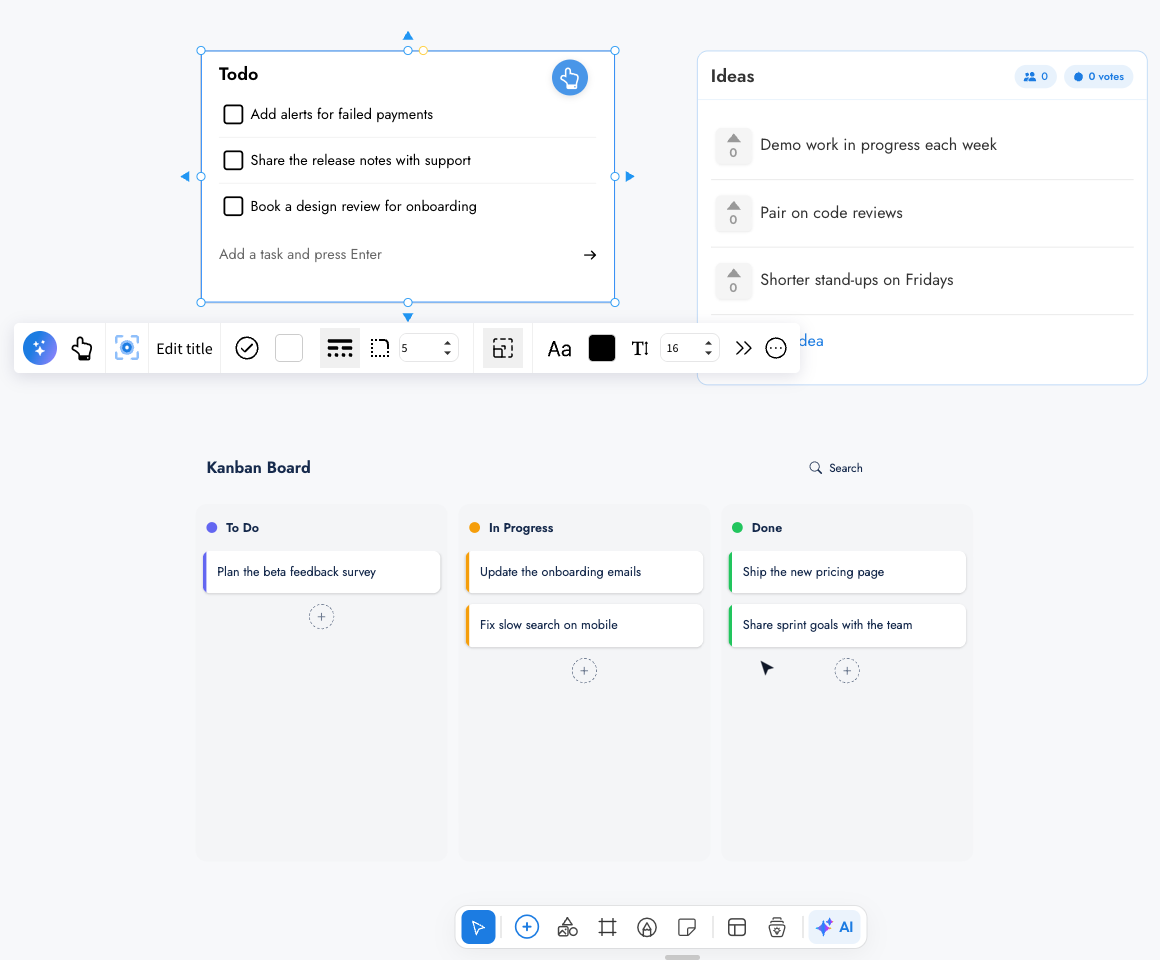Expand more toolbar options with double chevron
This screenshot has width=1160, height=960.
(743, 348)
